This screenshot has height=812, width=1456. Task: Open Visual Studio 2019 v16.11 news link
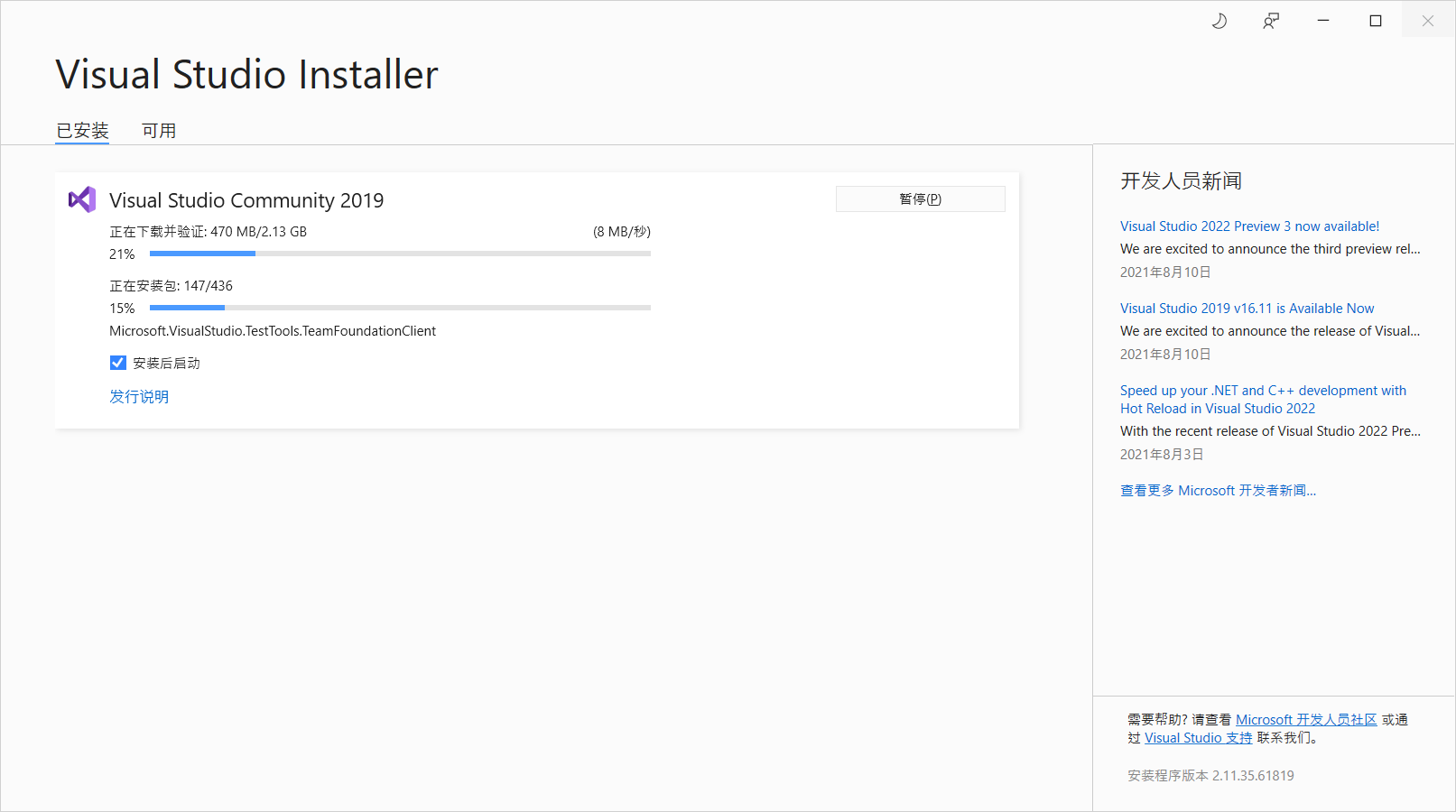[x=1247, y=309]
